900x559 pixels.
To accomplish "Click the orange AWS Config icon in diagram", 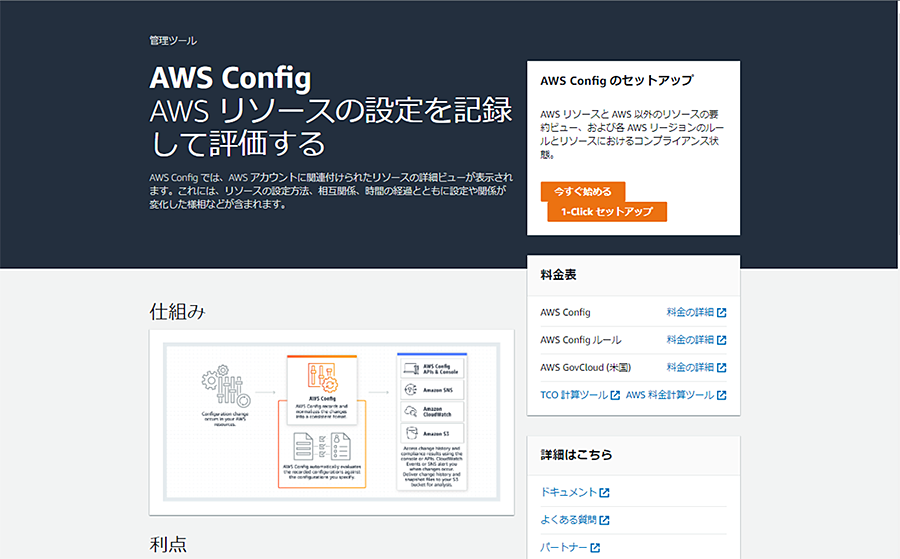I will pyautogui.click(x=322, y=378).
